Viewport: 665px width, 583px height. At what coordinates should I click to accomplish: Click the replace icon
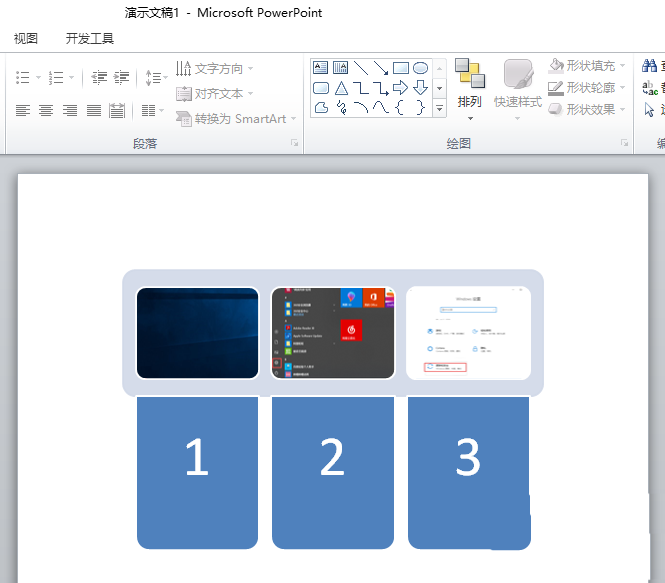point(650,88)
